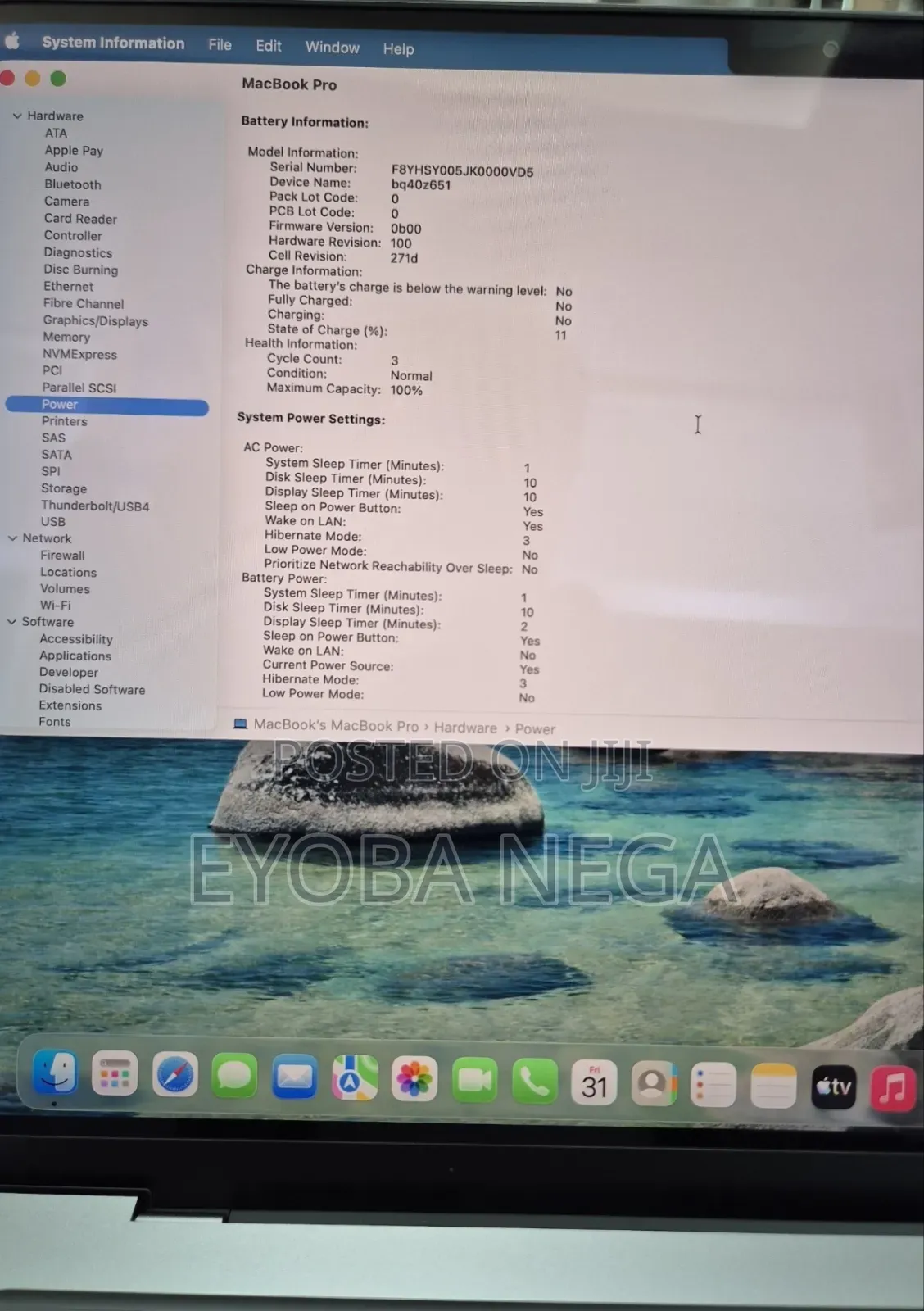
Task: Select Disc Burning in the sidebar
Action: 80,270
